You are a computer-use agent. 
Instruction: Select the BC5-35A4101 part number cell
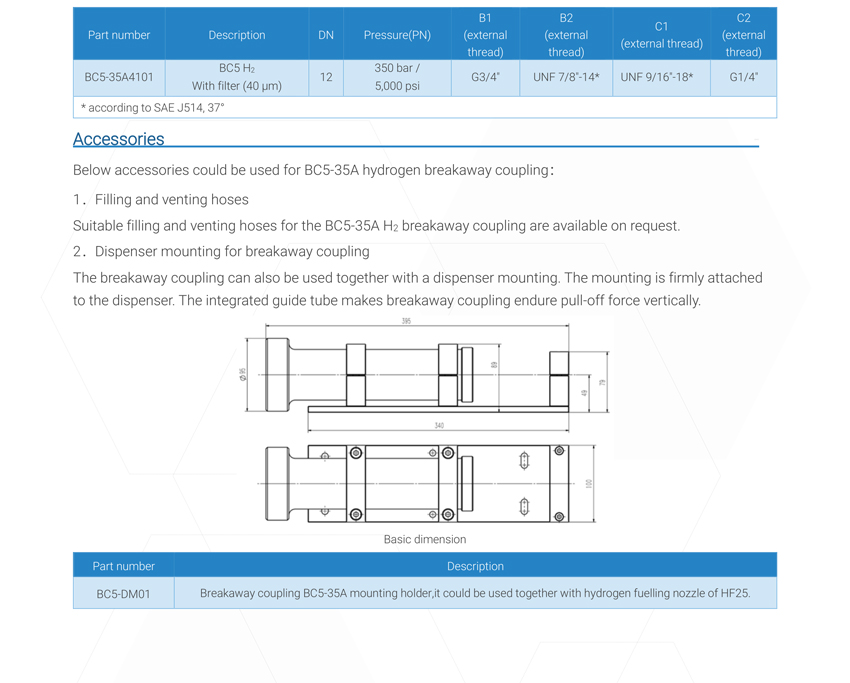click(x=119, y=77)
